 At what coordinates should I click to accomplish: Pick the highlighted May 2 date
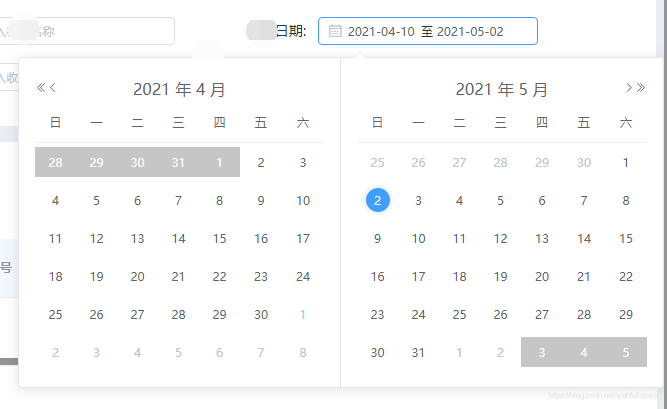click(x=378, y=200)
